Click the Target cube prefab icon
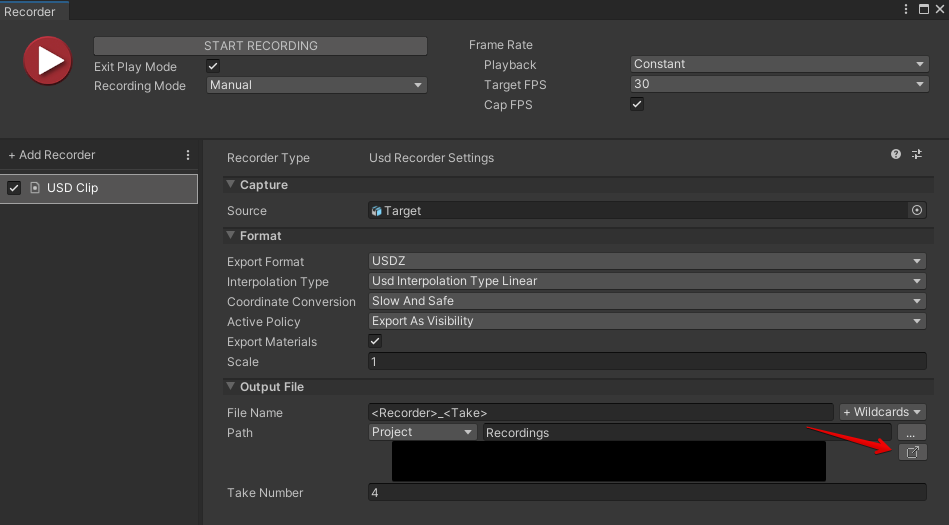Screen dimensions: 949x525 pyautogui.click(x=376, y=211)
